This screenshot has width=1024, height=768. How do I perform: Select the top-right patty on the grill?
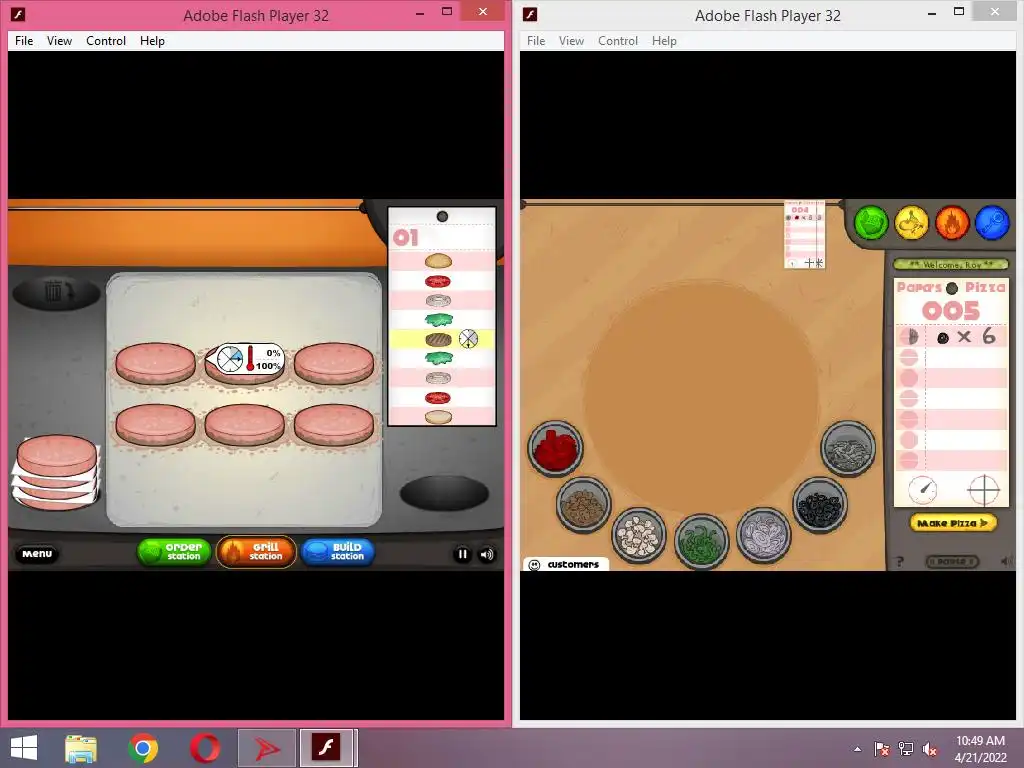[334, 363]
